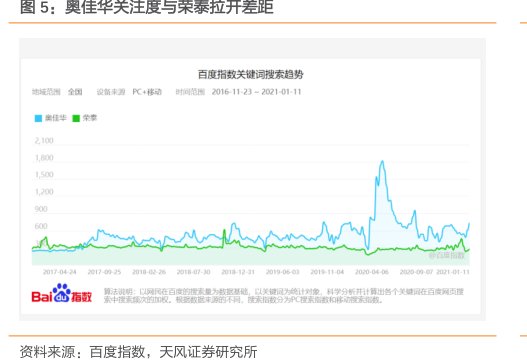Click the y-axis label 2,100

tap(44, 141)
